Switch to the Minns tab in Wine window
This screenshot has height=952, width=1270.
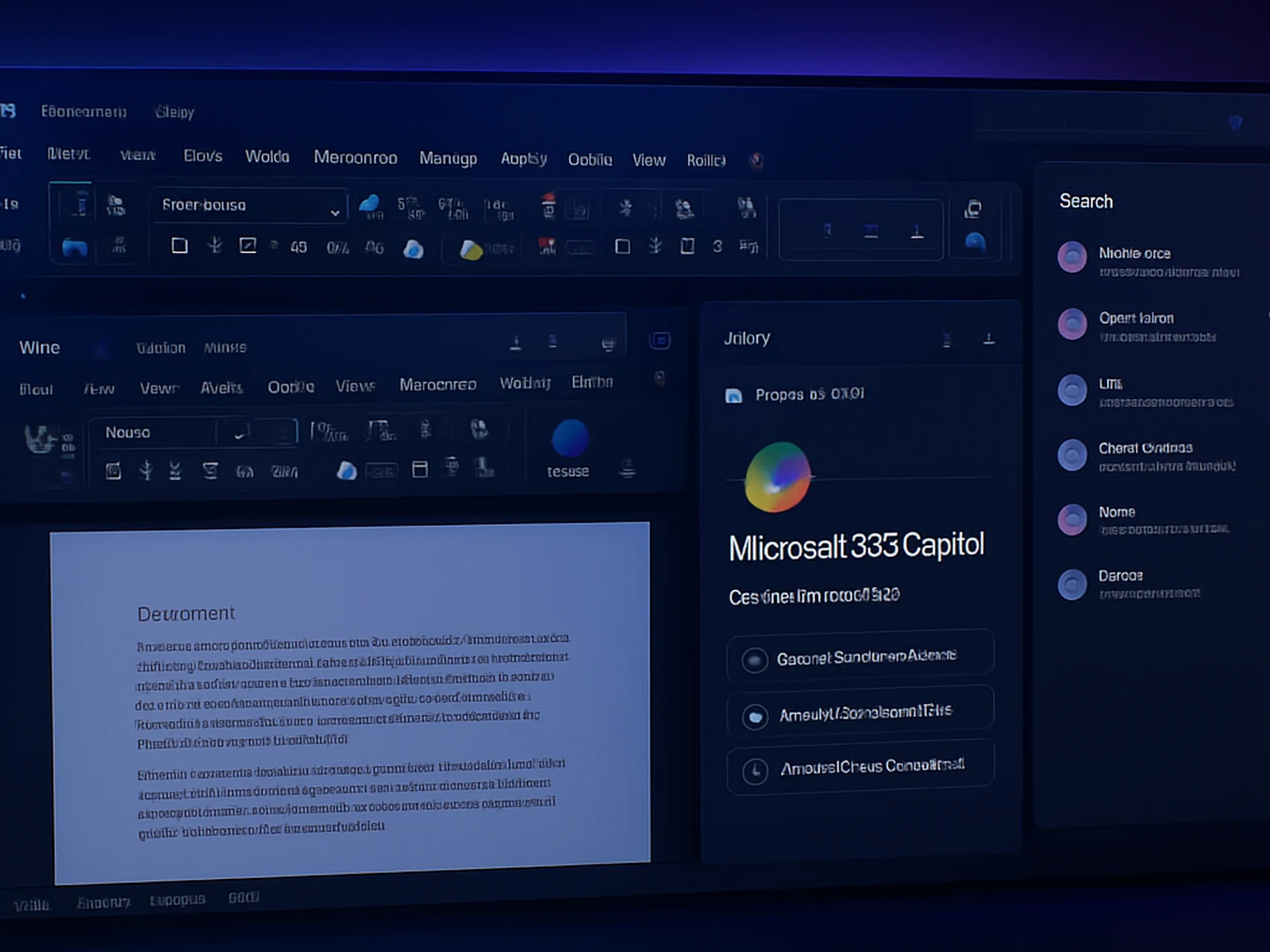click(225, 347)
